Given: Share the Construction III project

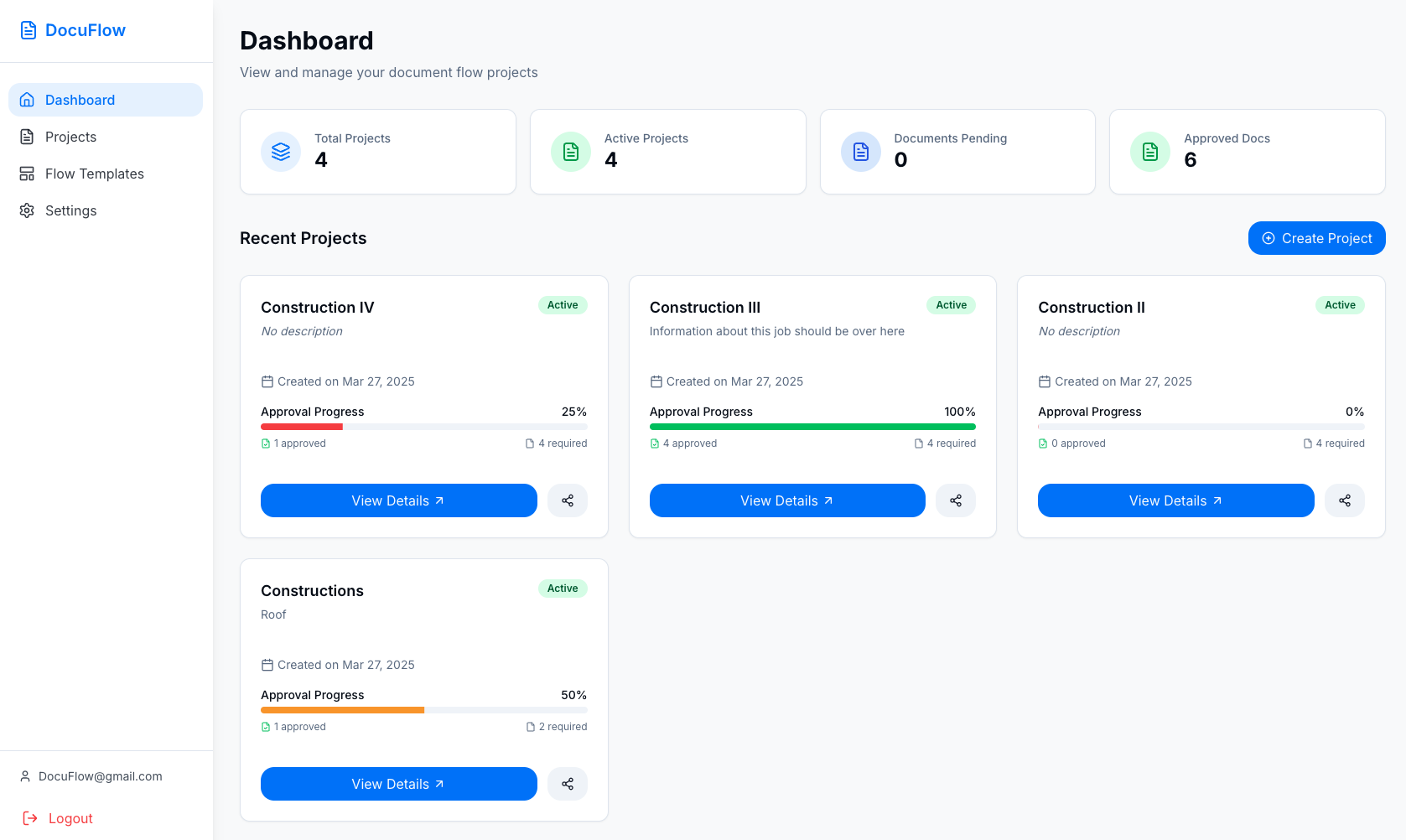Looking at the screenshot, I should [956, 500].
